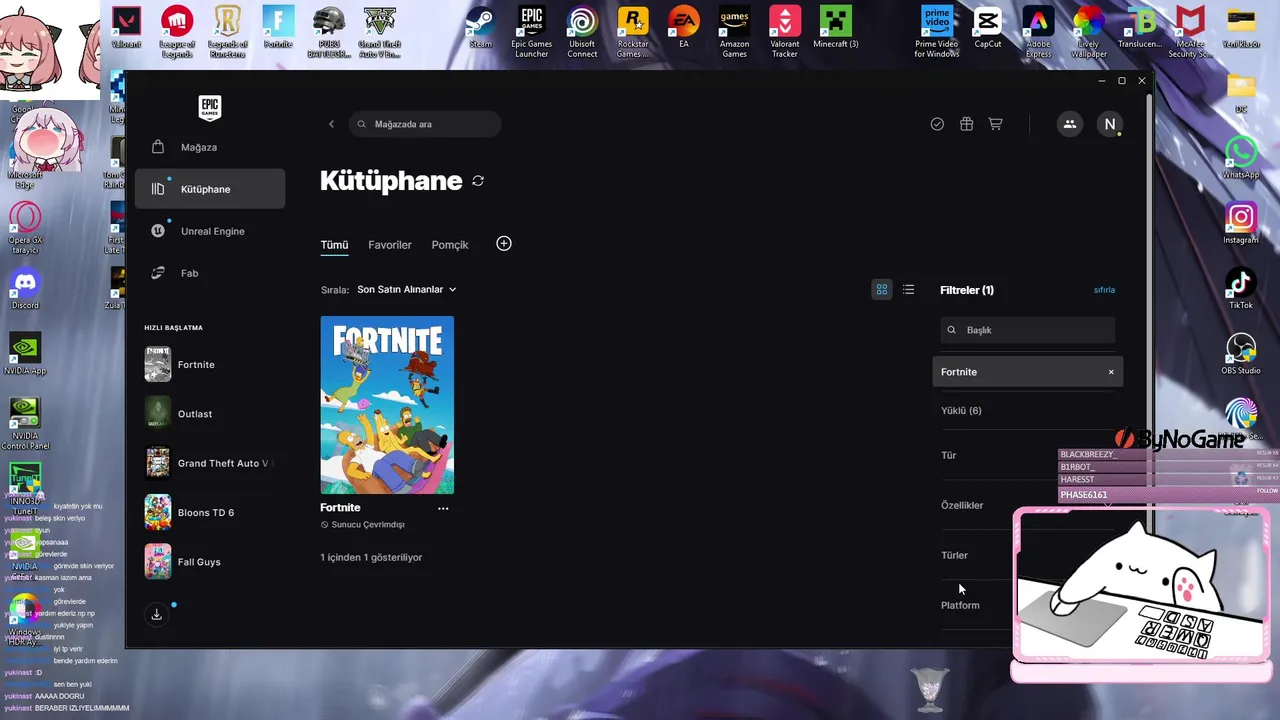Open Epic Games Launcher desktop shortcut

pos(531,30)
